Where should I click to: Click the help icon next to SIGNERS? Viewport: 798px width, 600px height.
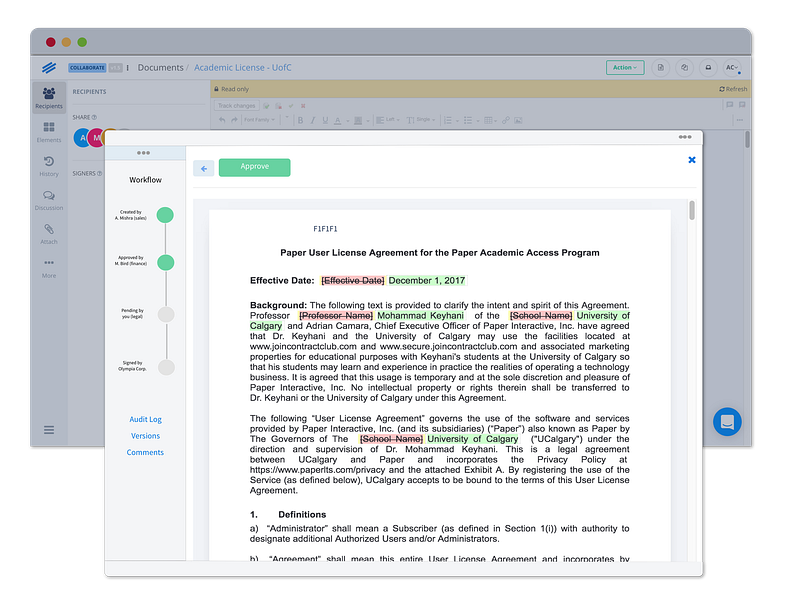click(99, 174)
